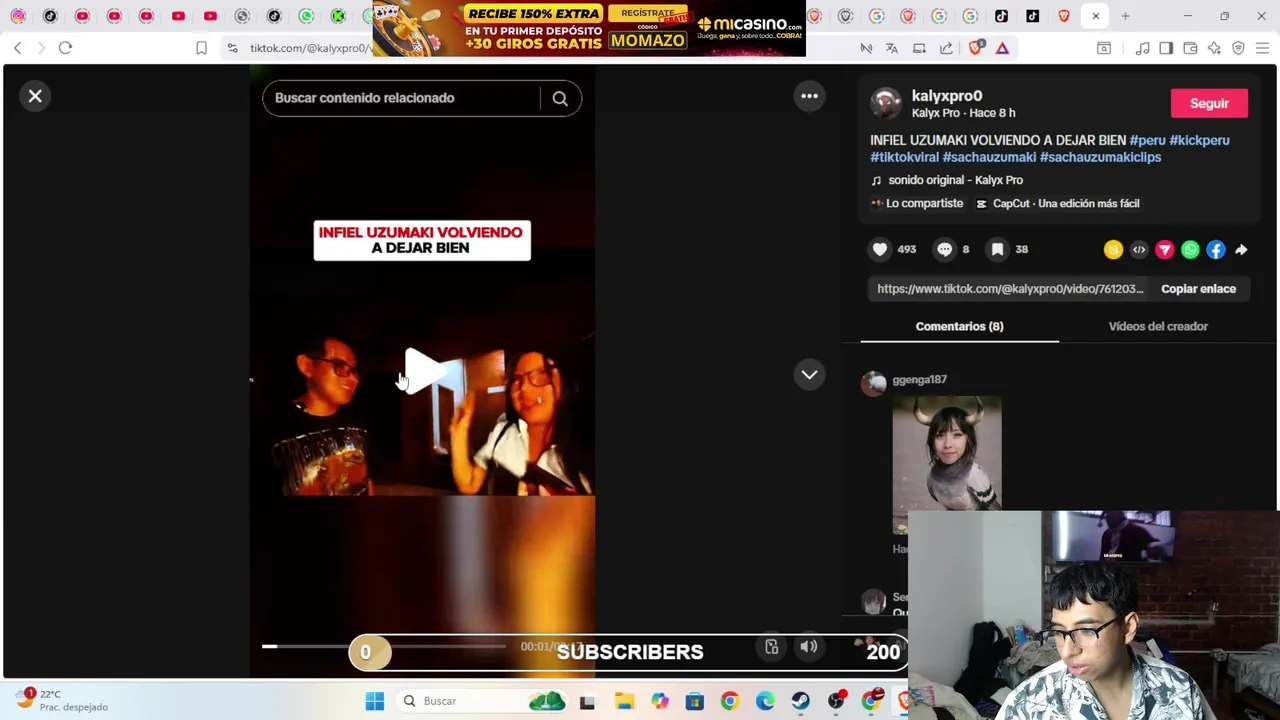
Task: Open the Brave Shields lion icon
Action: [x=975, y=48]
